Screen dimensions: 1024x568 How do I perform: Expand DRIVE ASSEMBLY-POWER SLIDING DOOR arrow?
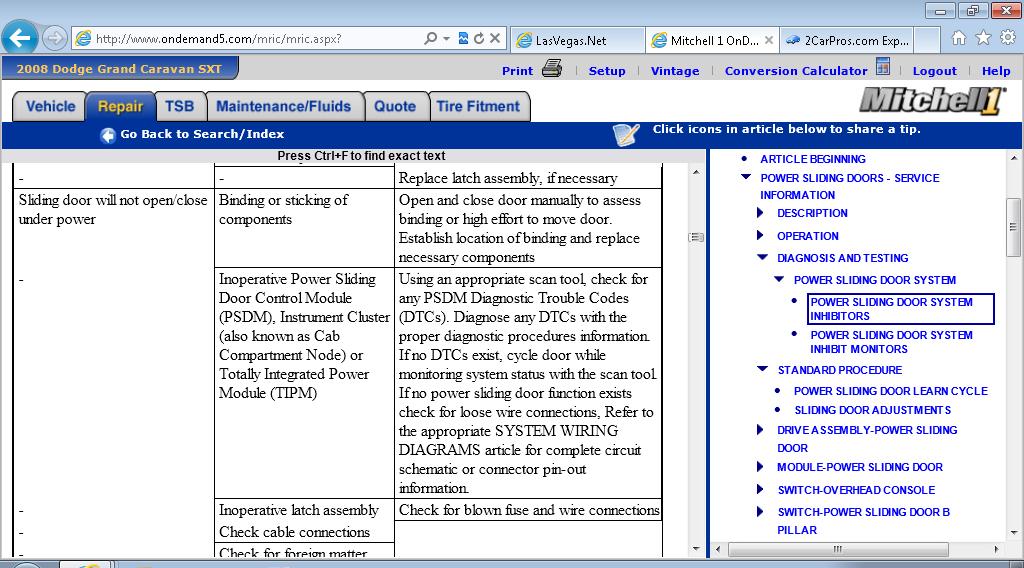point(760,429)
